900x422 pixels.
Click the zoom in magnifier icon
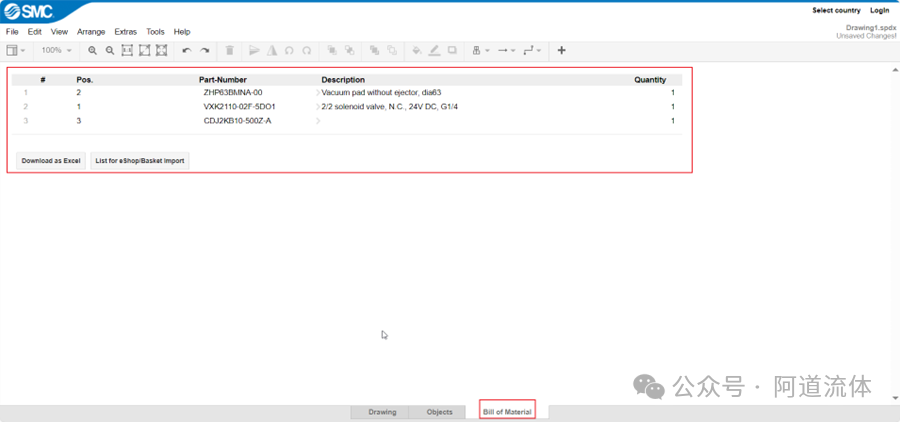coord(92,51)
